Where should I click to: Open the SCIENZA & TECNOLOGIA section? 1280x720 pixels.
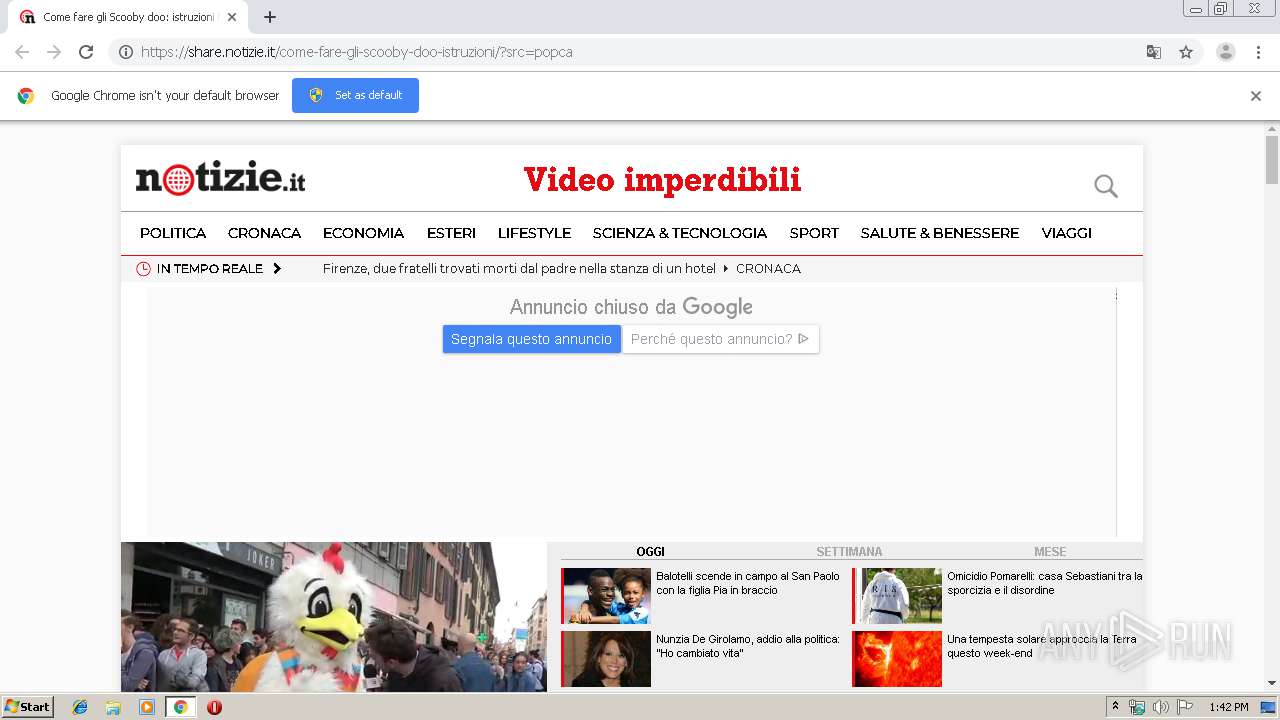pyautogui.click(x=680, y=233)
